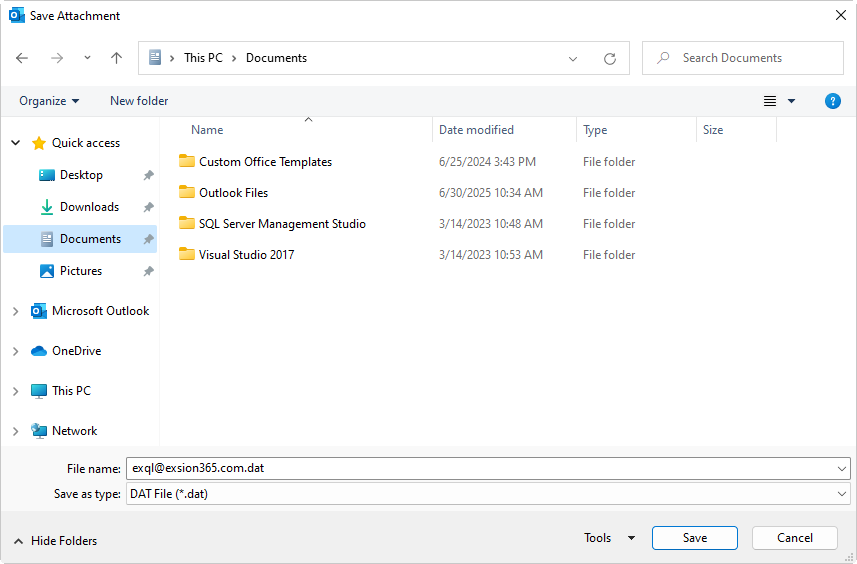Sort by the Type column header
Viewport: 857px width, 564px height.
point(595,130)
